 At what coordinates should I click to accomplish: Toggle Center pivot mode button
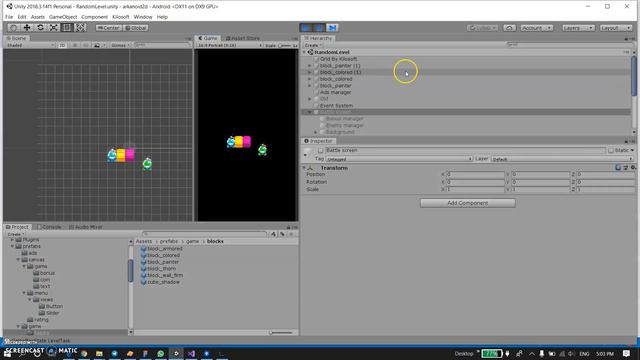point(109,28)
